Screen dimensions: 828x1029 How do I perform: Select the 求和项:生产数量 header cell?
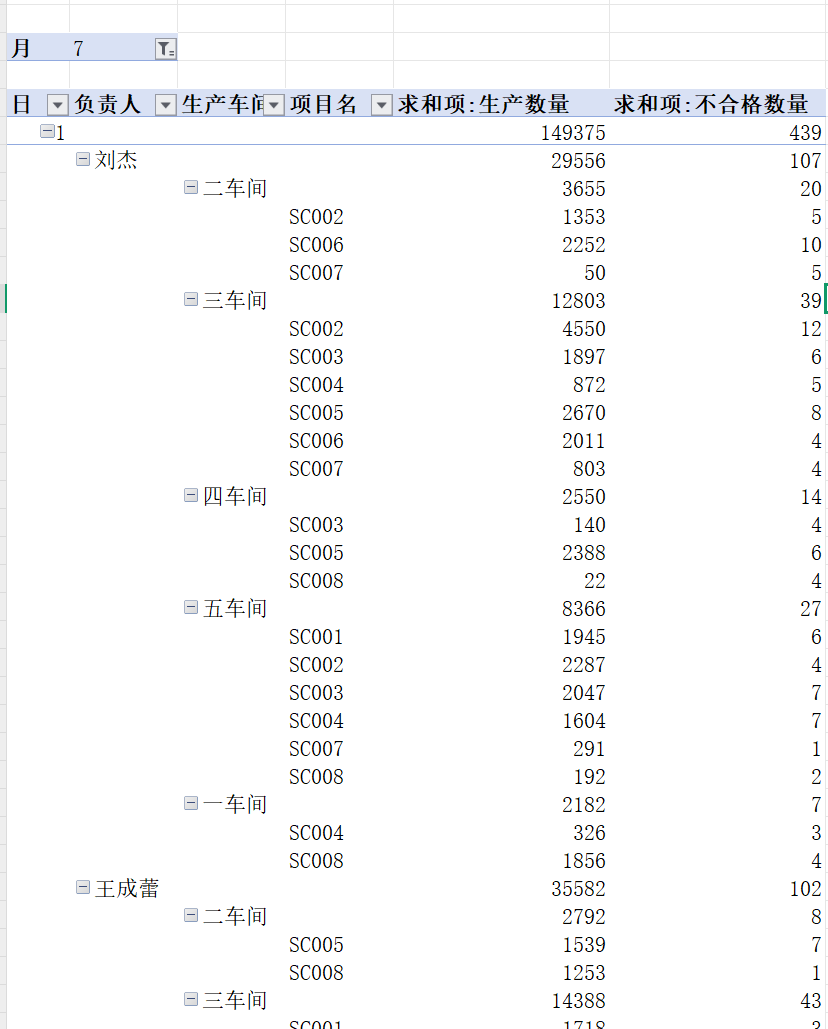click(500, 105)
